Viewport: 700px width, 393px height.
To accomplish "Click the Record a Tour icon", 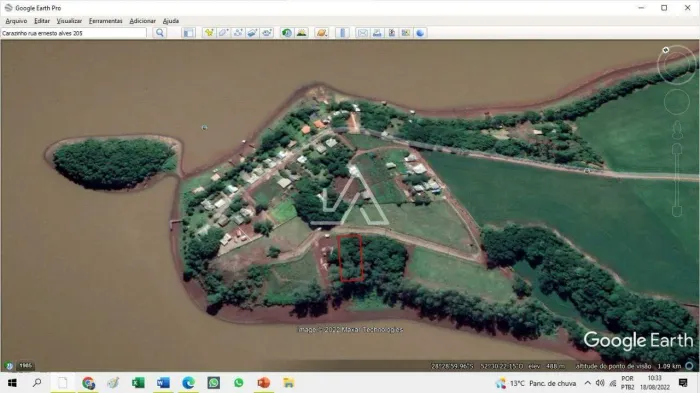I will click(267, 33).
